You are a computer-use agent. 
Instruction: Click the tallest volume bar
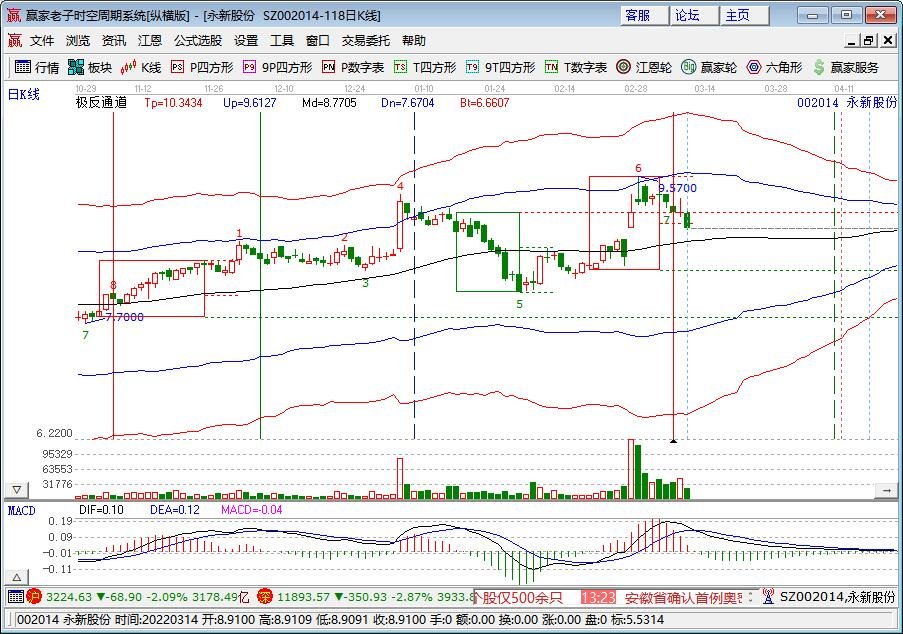tap(631, 469)
